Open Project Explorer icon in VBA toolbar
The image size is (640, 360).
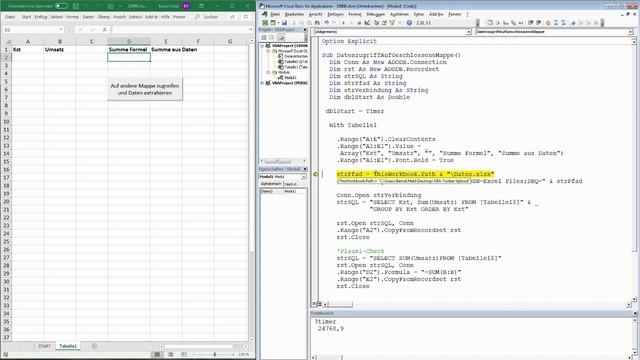pos(376,23)
